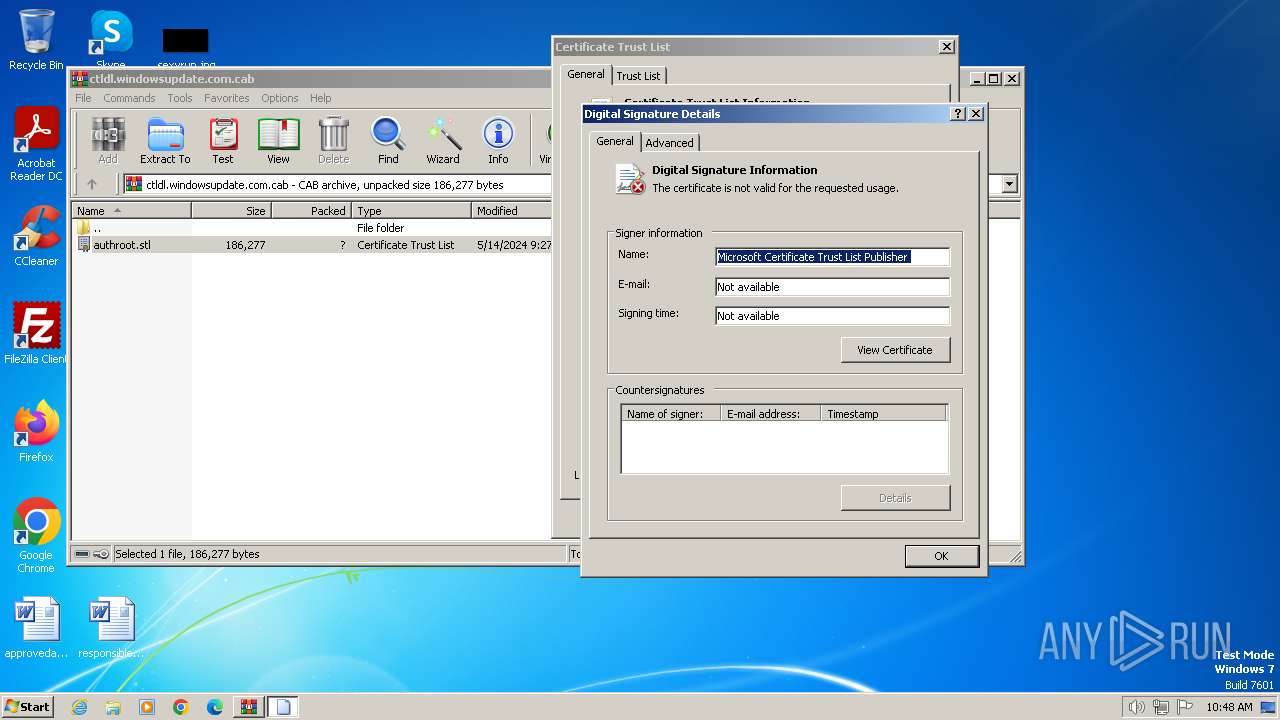
Task: Open the media player taskbar icon
Action: coord(147,707)
